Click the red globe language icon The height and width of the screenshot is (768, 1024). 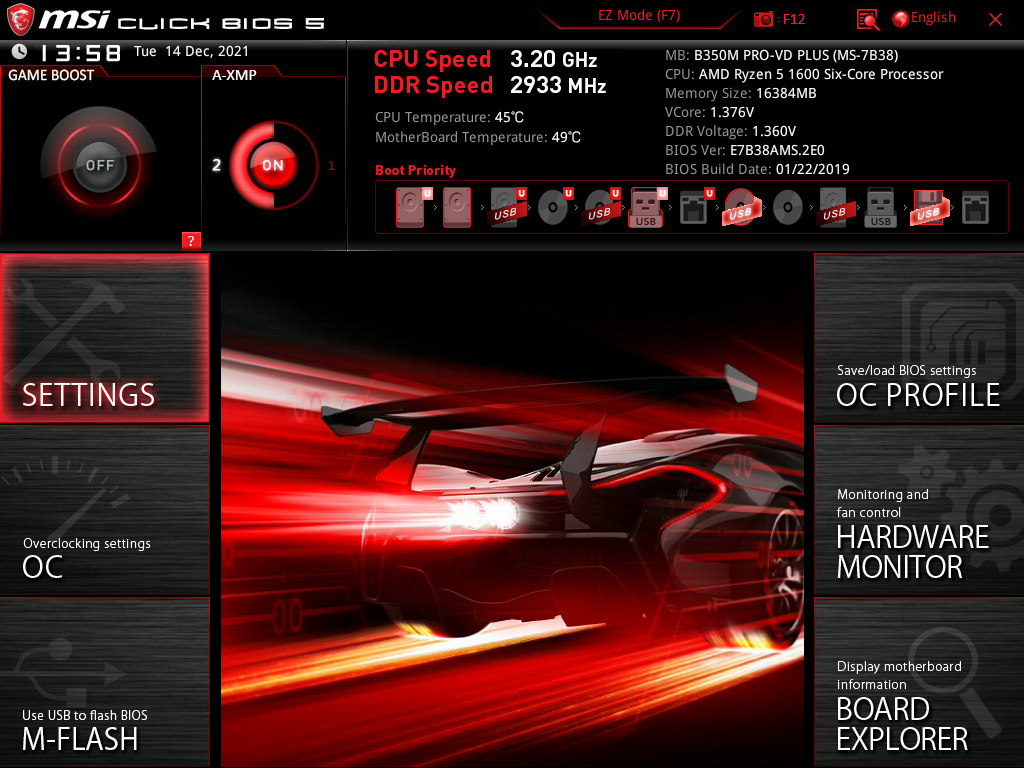(x=901, y=19)
